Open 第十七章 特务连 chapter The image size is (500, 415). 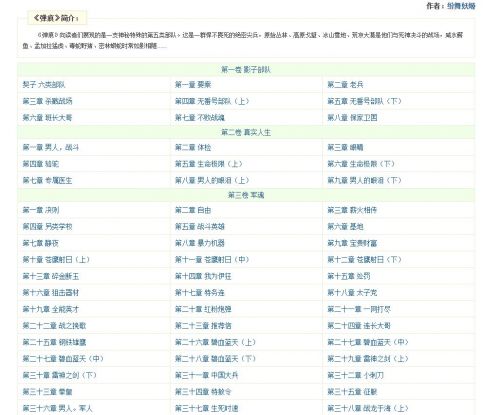tap(200, 293)
